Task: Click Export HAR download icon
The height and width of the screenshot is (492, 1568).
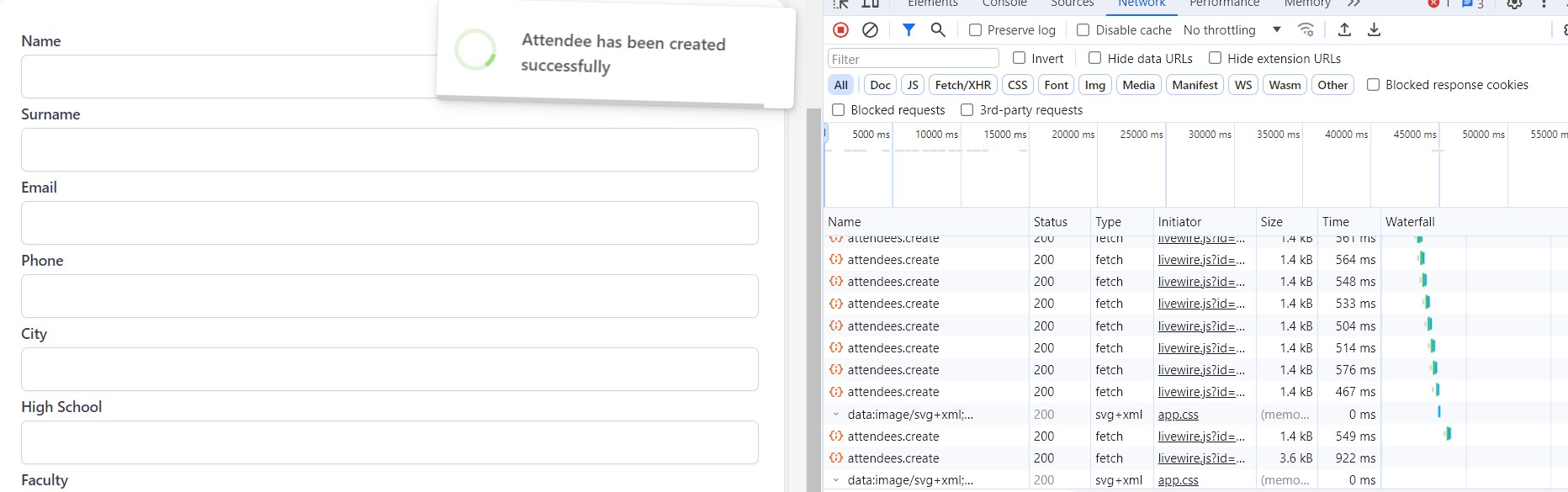Action: pos(1374,29)
